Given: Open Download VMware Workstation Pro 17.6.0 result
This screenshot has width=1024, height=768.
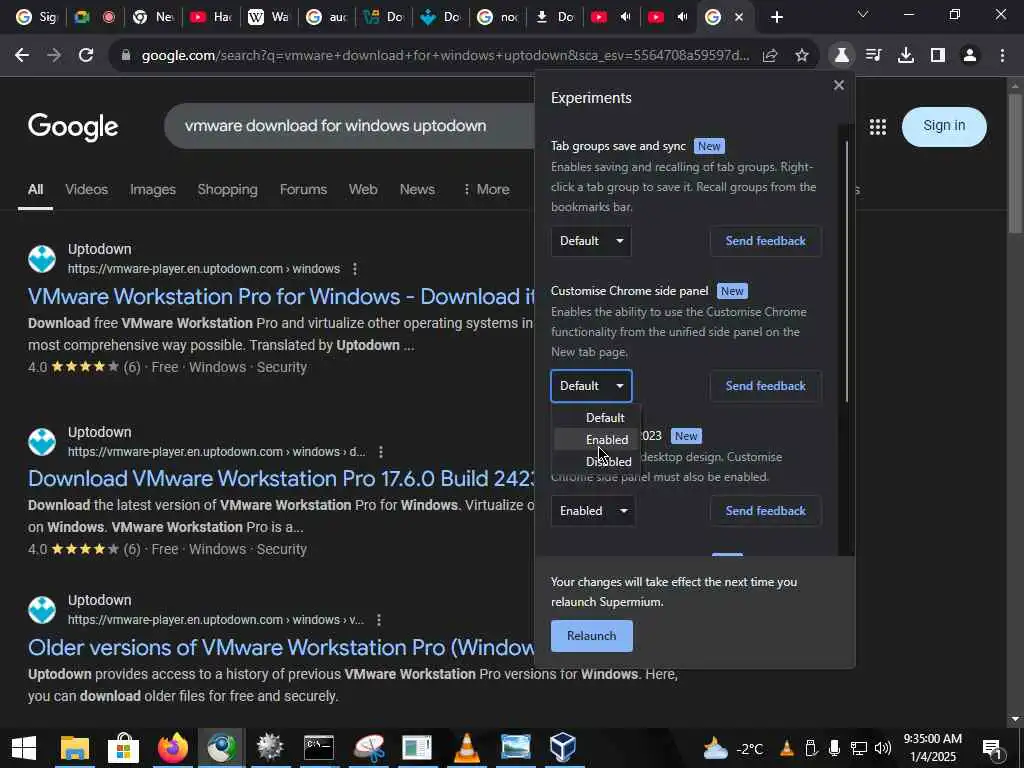Looking at the screenshot, I should pos(281,479).
